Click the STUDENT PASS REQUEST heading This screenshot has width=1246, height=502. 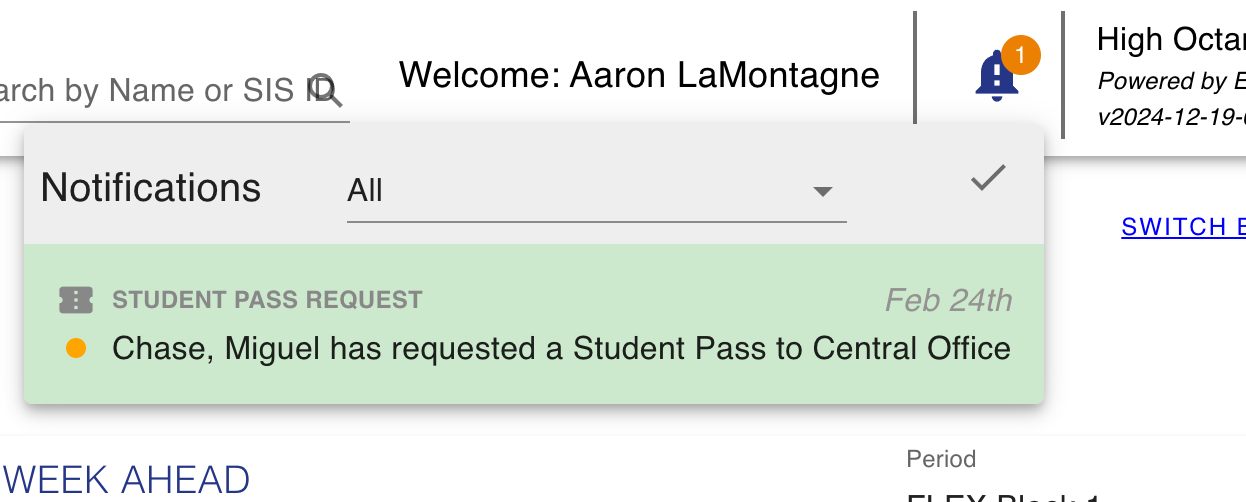pyautogui.click(x=267, y=299)
